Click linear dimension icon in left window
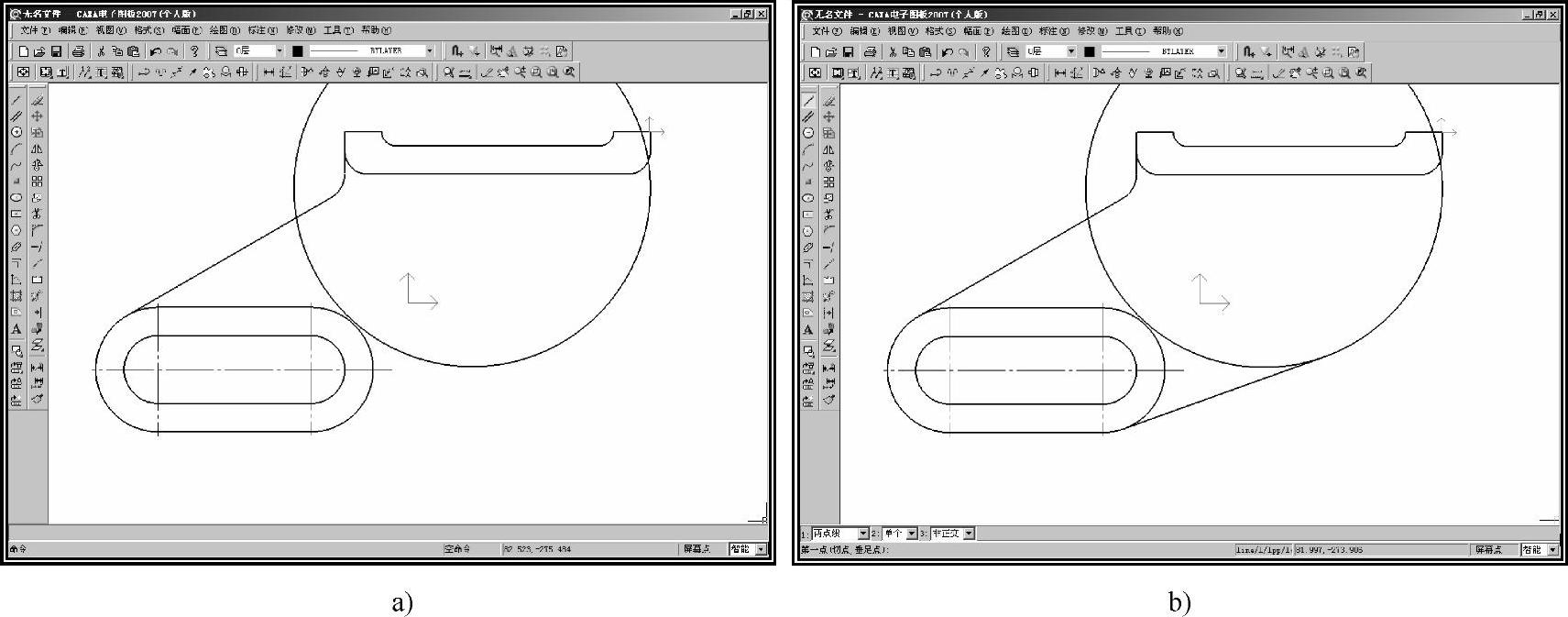 tap(269, 72)
